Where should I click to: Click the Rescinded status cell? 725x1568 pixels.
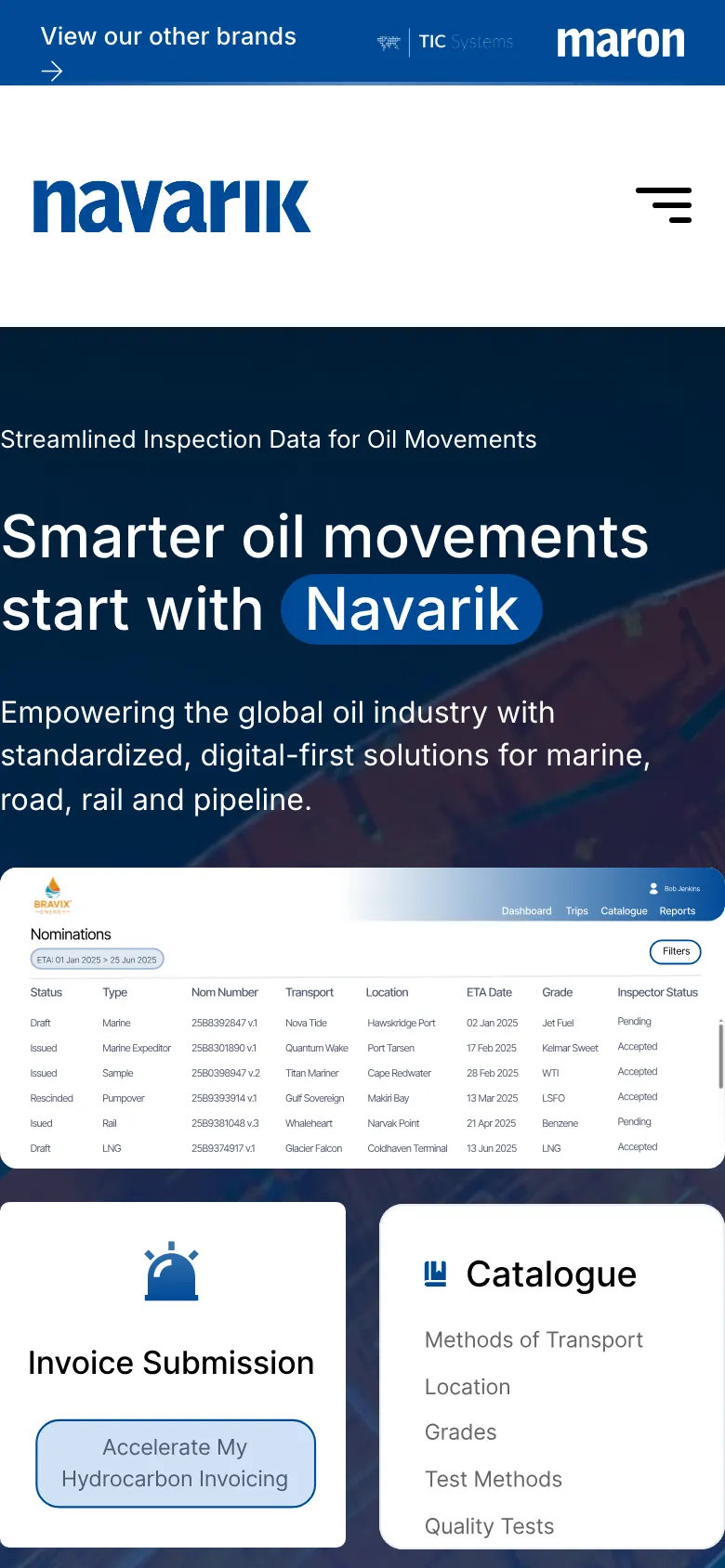point(52,1098)
